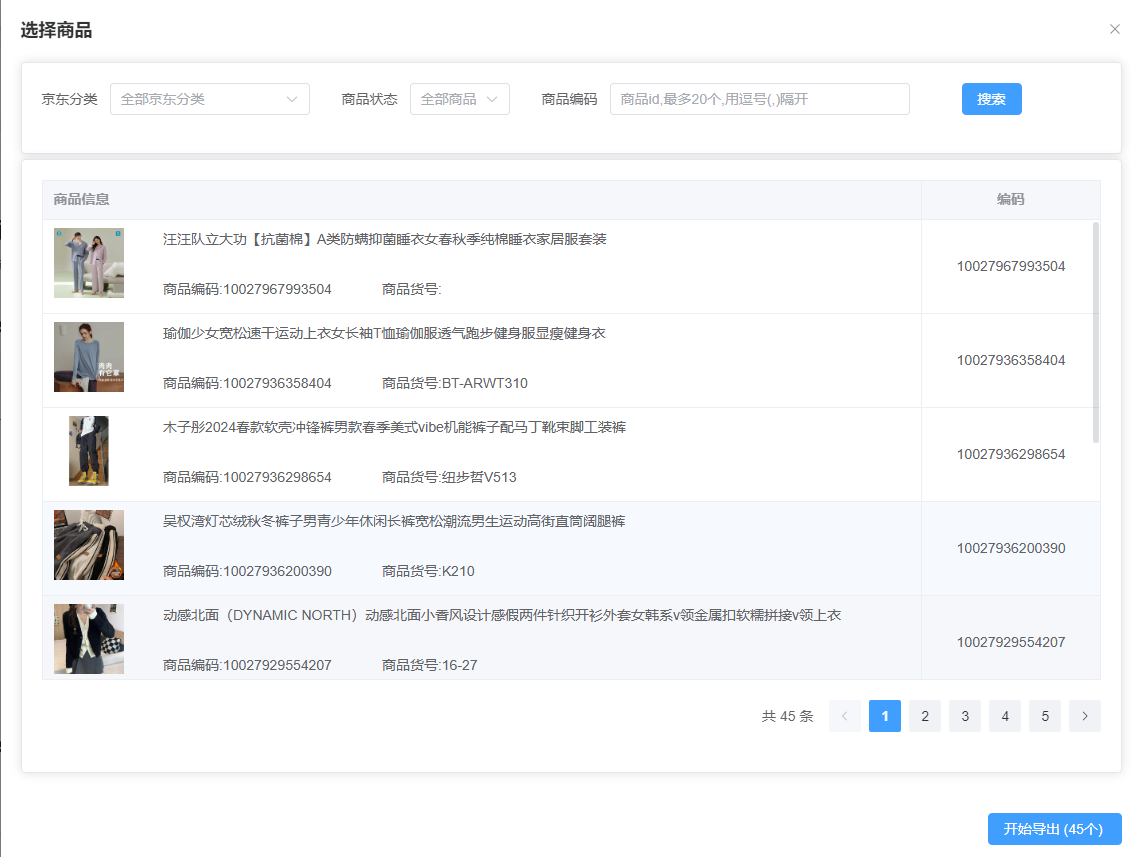The height and width of the screenshot is (857, 1141).
Task: Open the 京东分类 dropdown
Action: click(x=209, y=99)
